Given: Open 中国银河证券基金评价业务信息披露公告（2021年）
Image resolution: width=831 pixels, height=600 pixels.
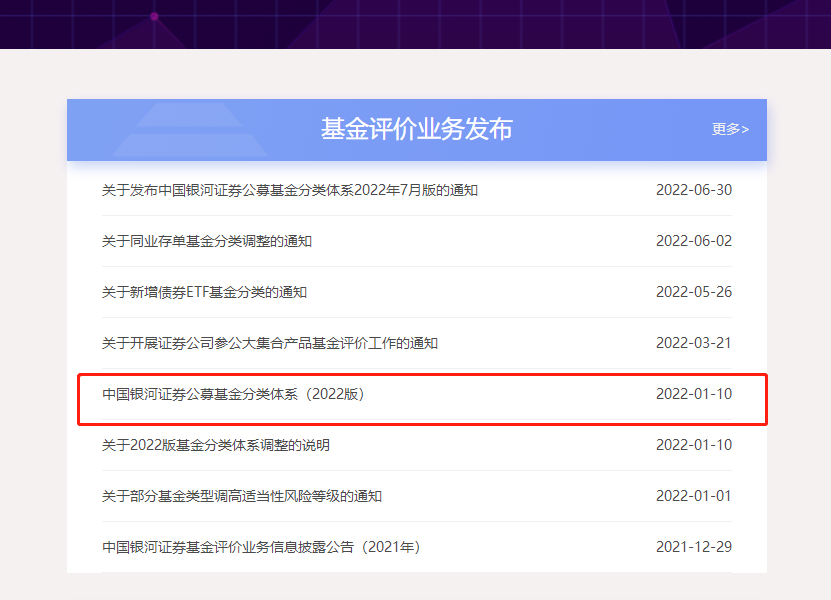Looking at the screenshot, I should (x=261, y=547).
